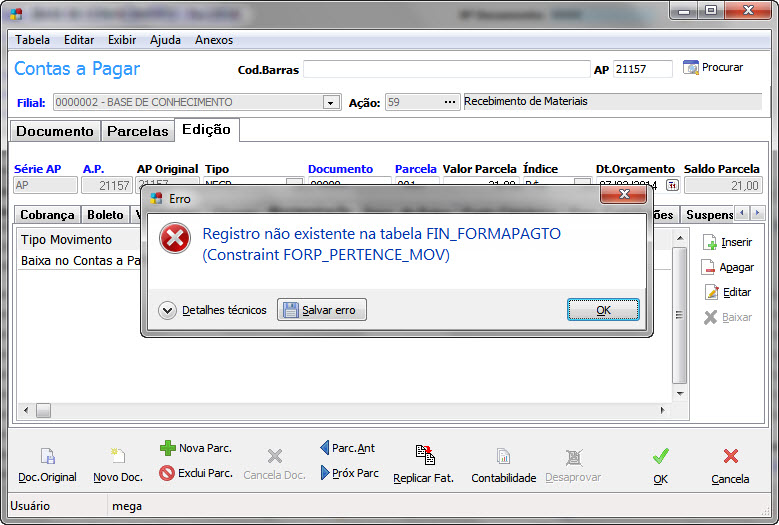Open Replicar Fat. tool
Image resolution: width=779 pixels, height=525 pixels.
coord(423,457)
